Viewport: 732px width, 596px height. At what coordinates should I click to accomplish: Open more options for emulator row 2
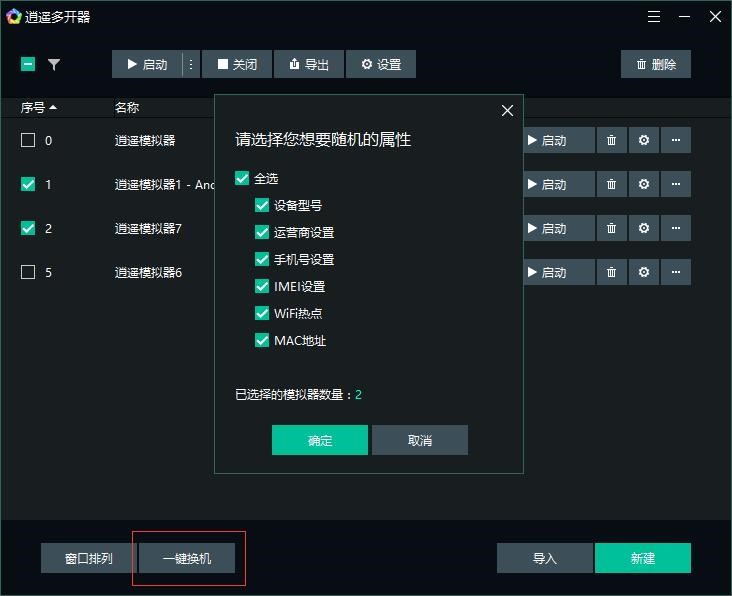(x=676, y=228)
